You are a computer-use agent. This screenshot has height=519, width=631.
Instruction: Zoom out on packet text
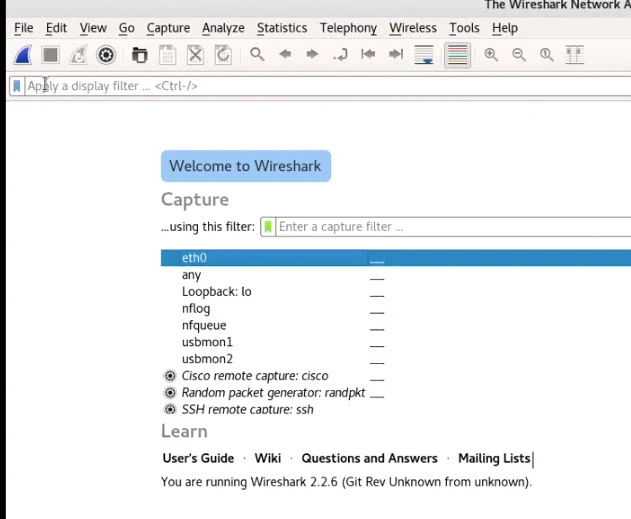coord(519,55)
